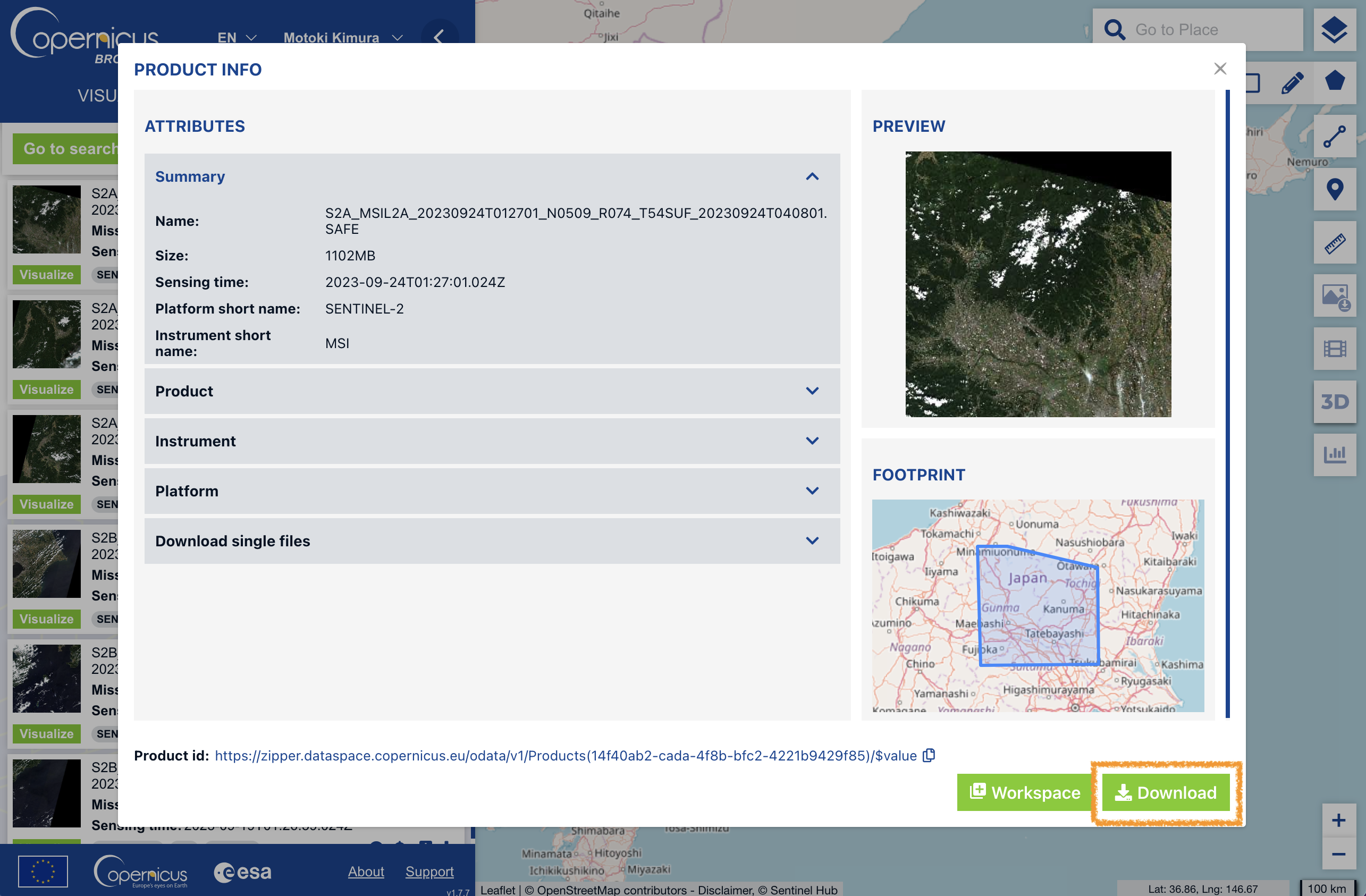Click the green Download button

1165,793
